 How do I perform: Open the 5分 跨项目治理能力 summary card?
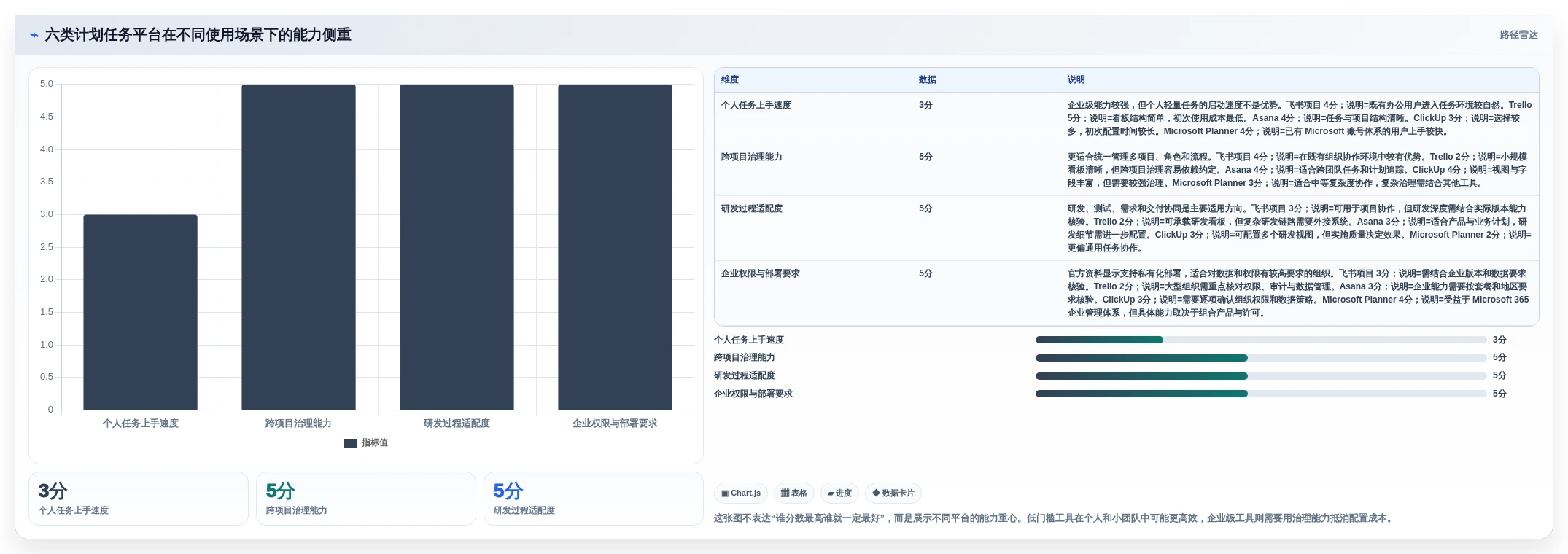click(366, 499)
